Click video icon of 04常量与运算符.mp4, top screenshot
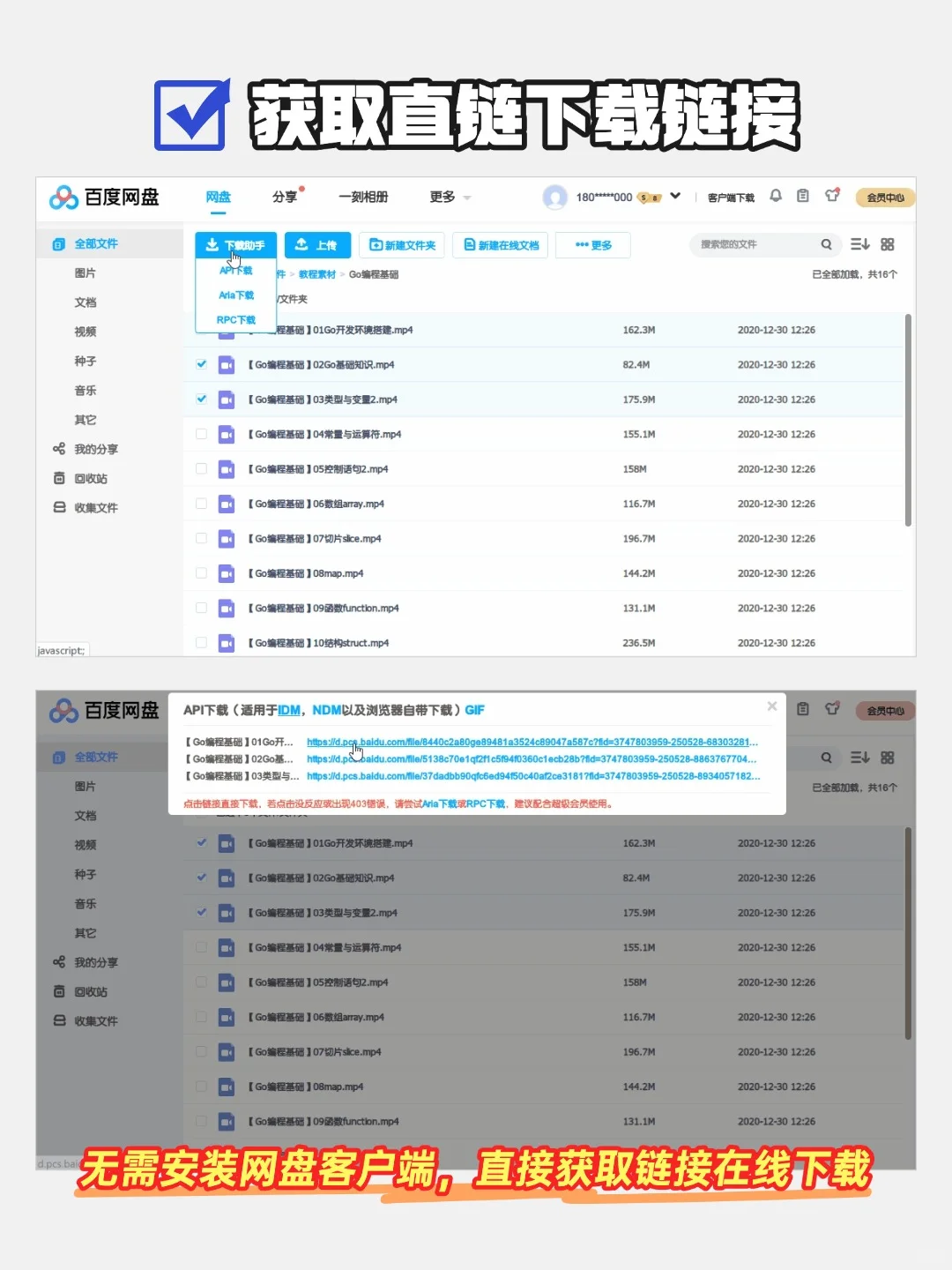952x1270 pixels. point(227,434)
